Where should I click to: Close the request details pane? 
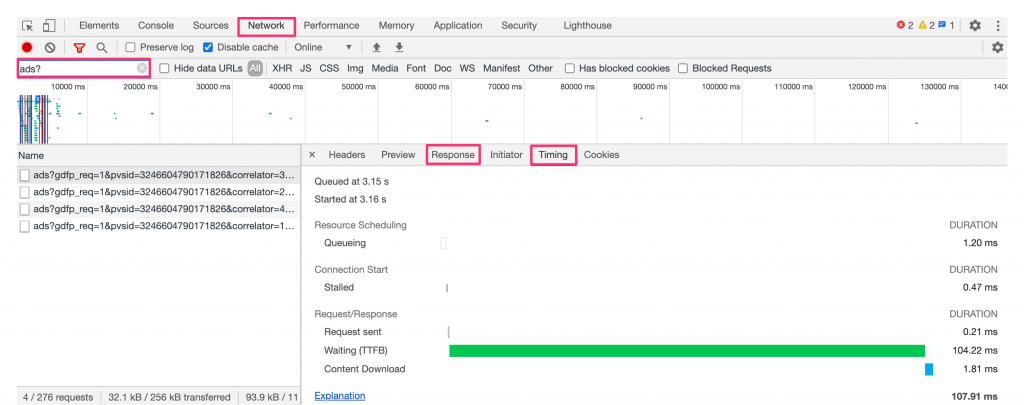coord(312,155)
